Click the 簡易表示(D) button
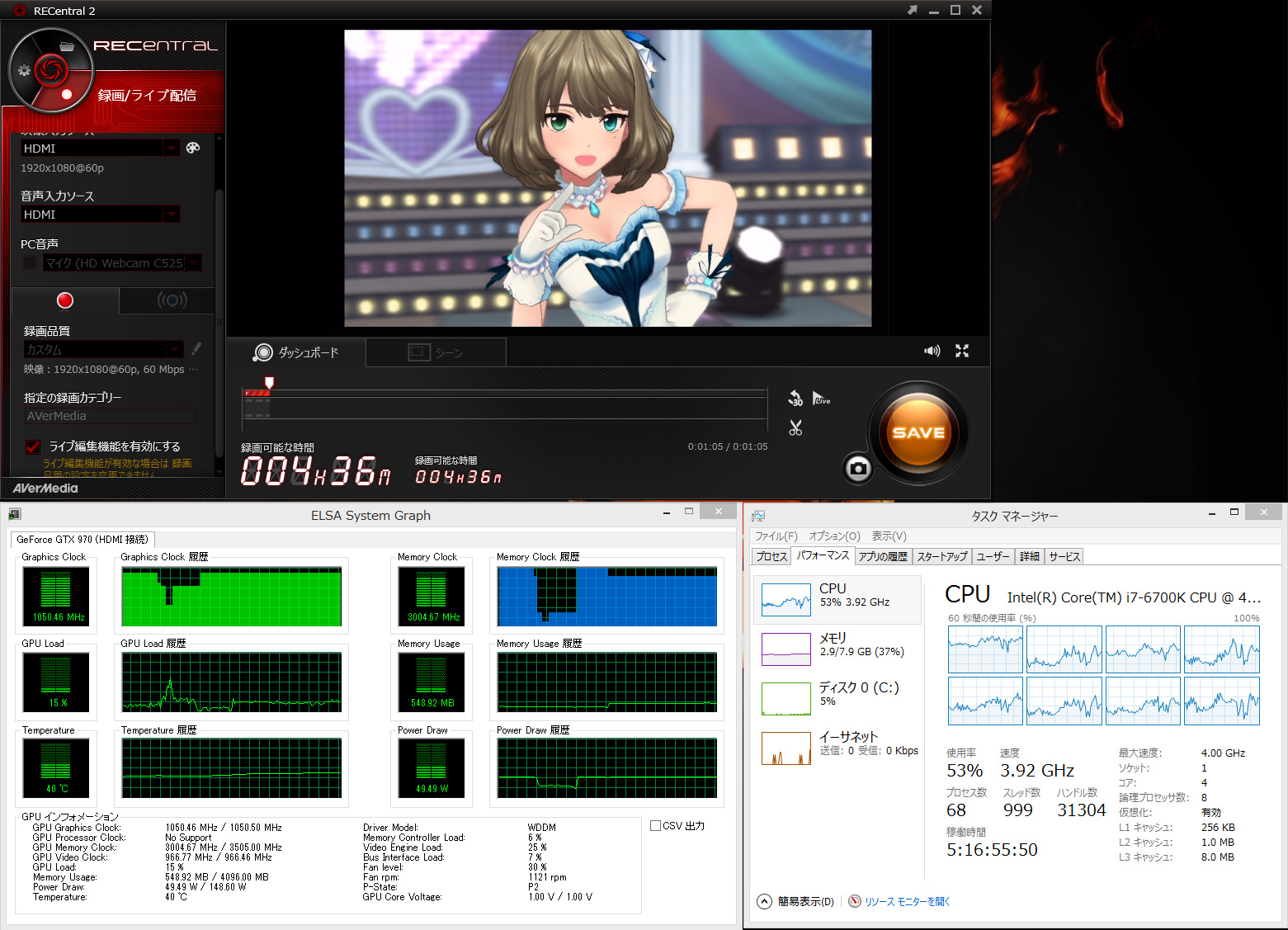Image resolution: width=1288 pixels, height=930 pixels. click(805, 901)
